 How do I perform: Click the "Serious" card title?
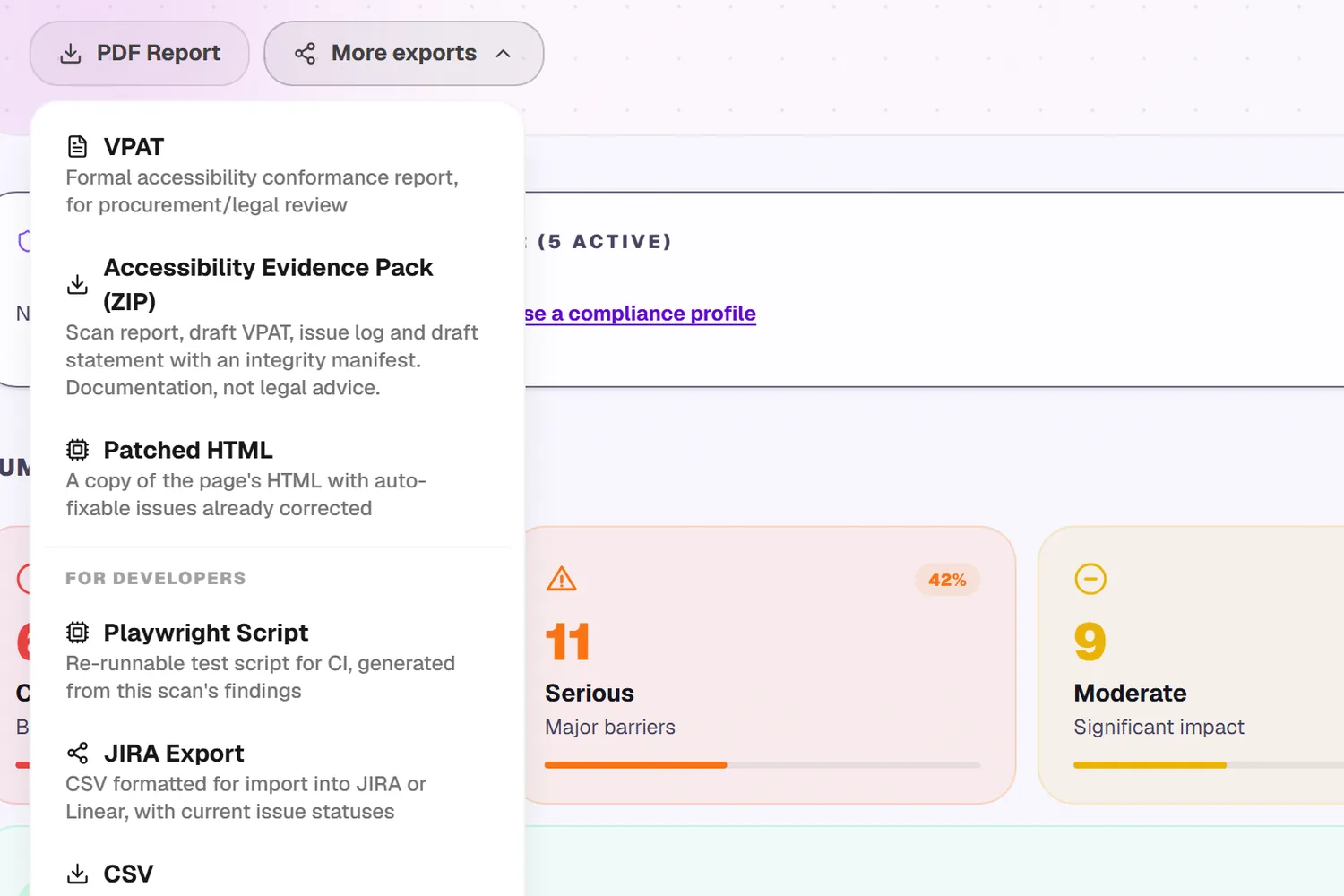(x=590, y=694)
